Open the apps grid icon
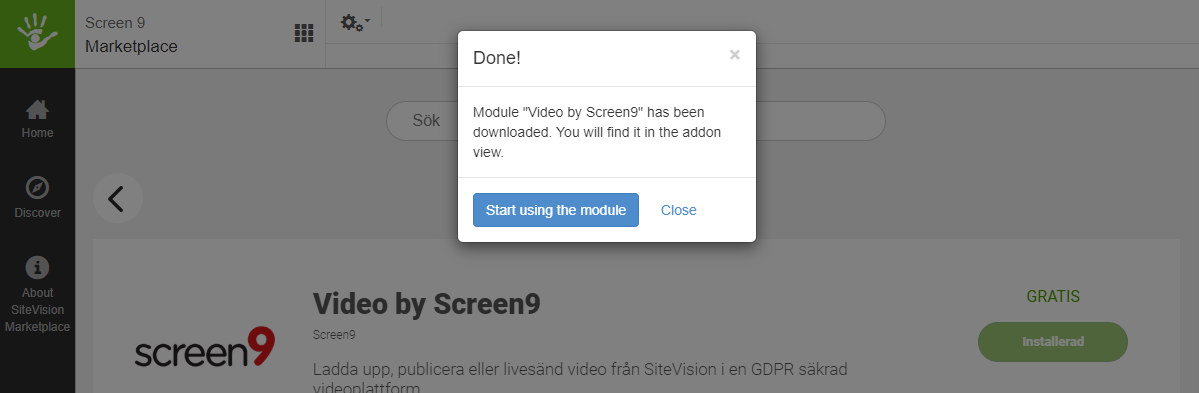Viewport: 1199px width, 393px height. [304, 33]
